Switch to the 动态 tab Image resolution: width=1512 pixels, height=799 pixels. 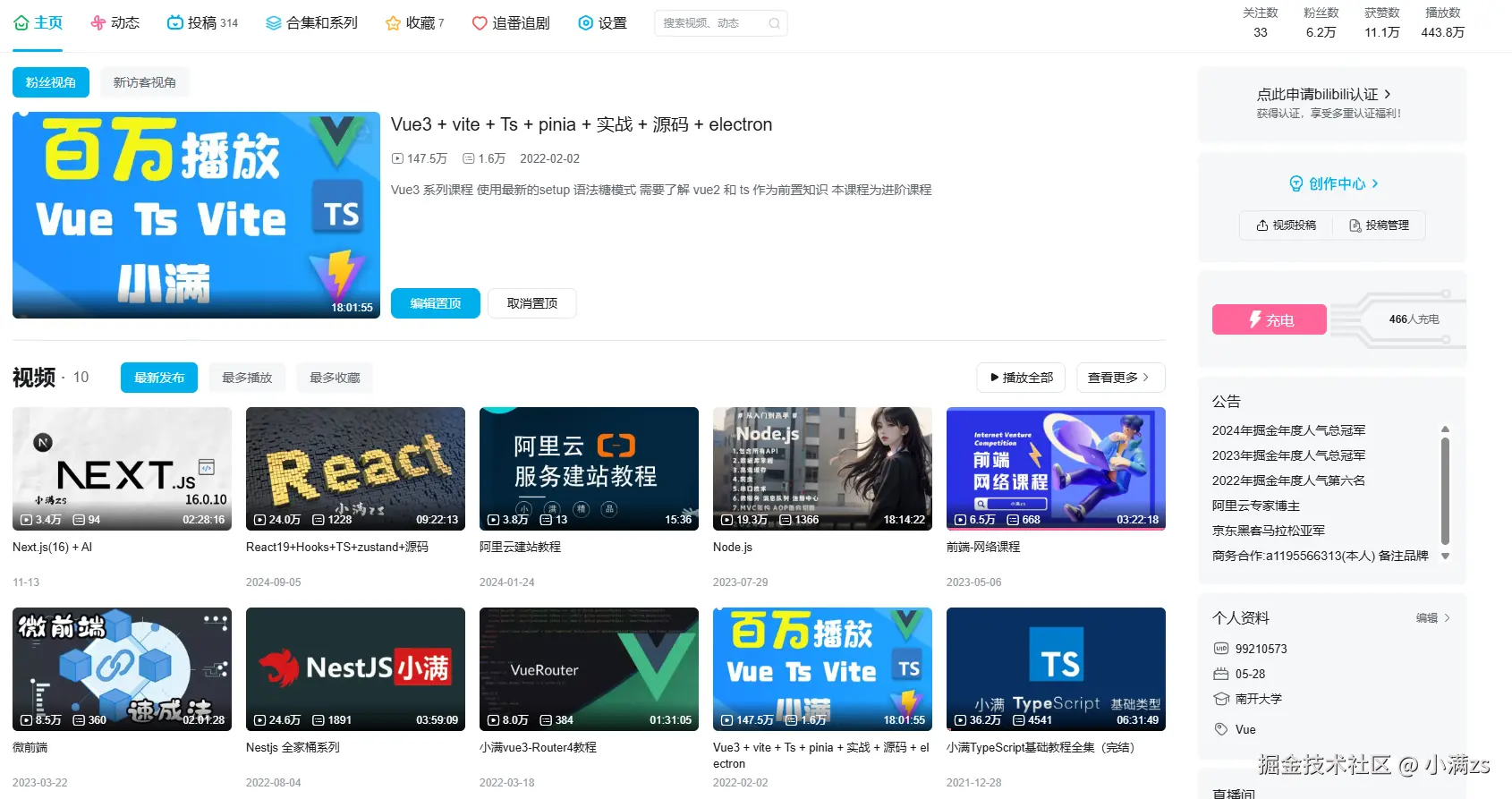115,22
